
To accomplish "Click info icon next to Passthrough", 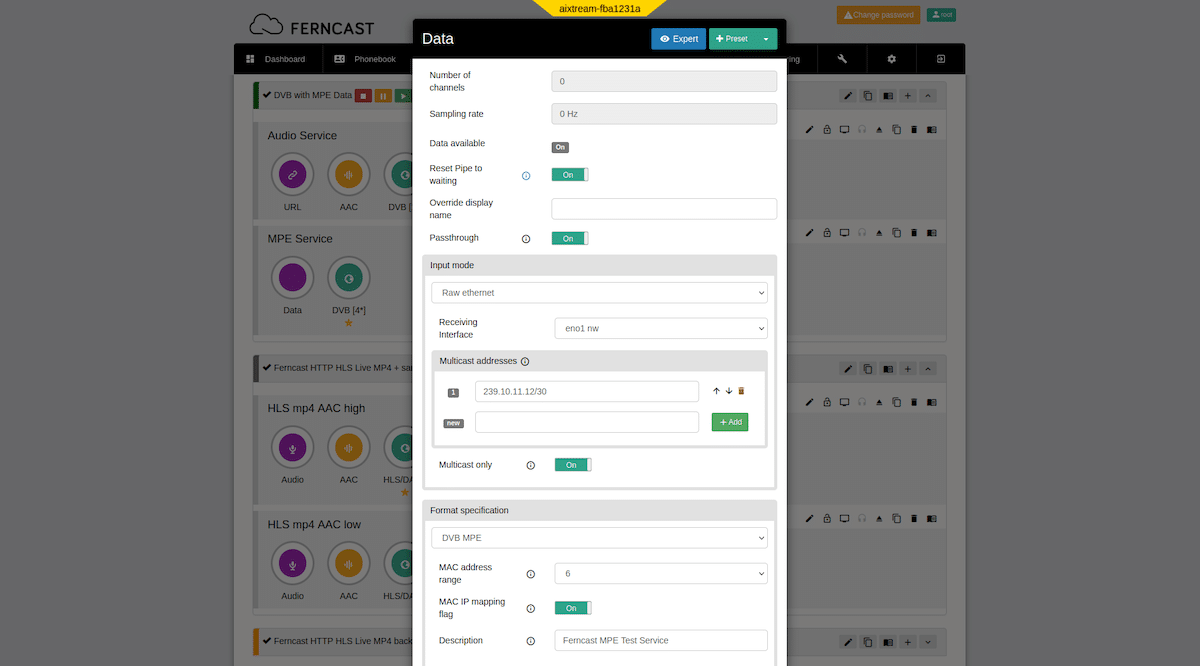I will click(526, 239).
